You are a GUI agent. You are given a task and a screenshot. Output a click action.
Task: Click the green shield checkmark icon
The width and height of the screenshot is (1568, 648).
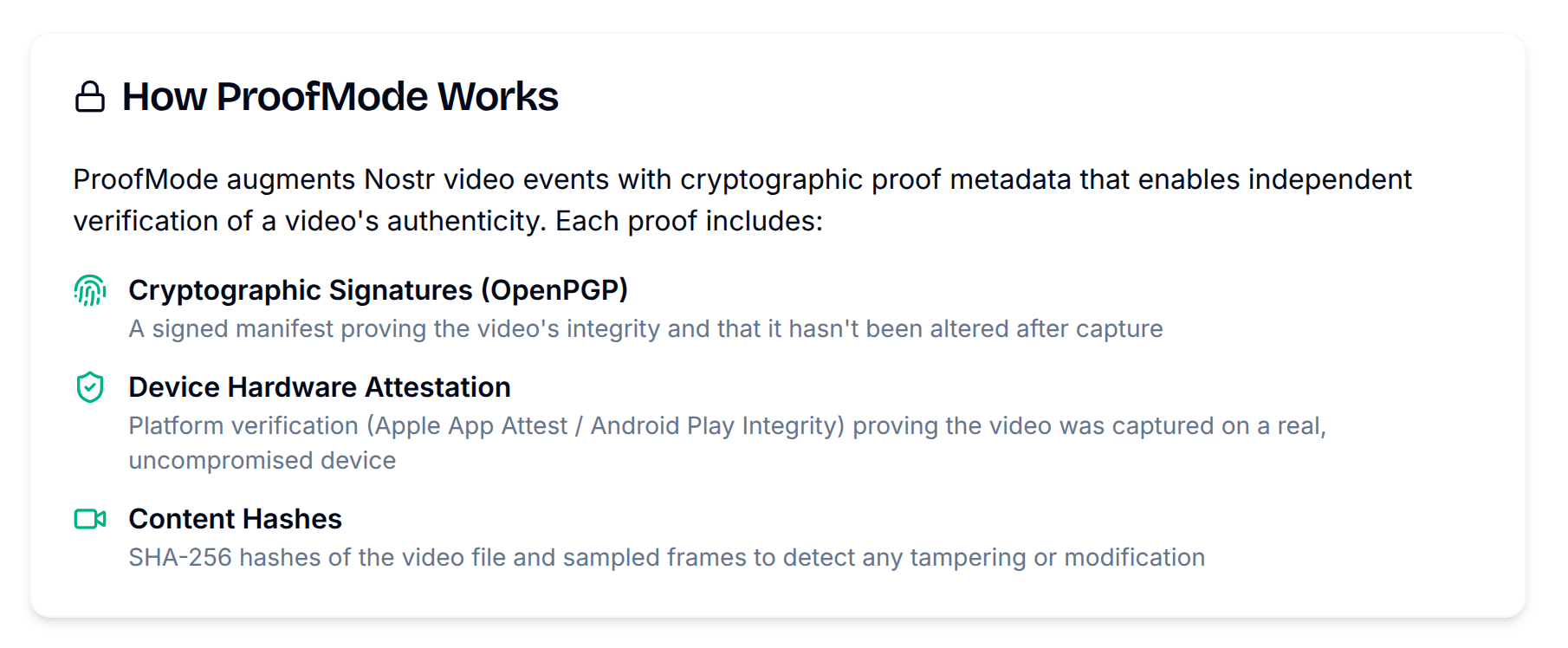(90, 387)
